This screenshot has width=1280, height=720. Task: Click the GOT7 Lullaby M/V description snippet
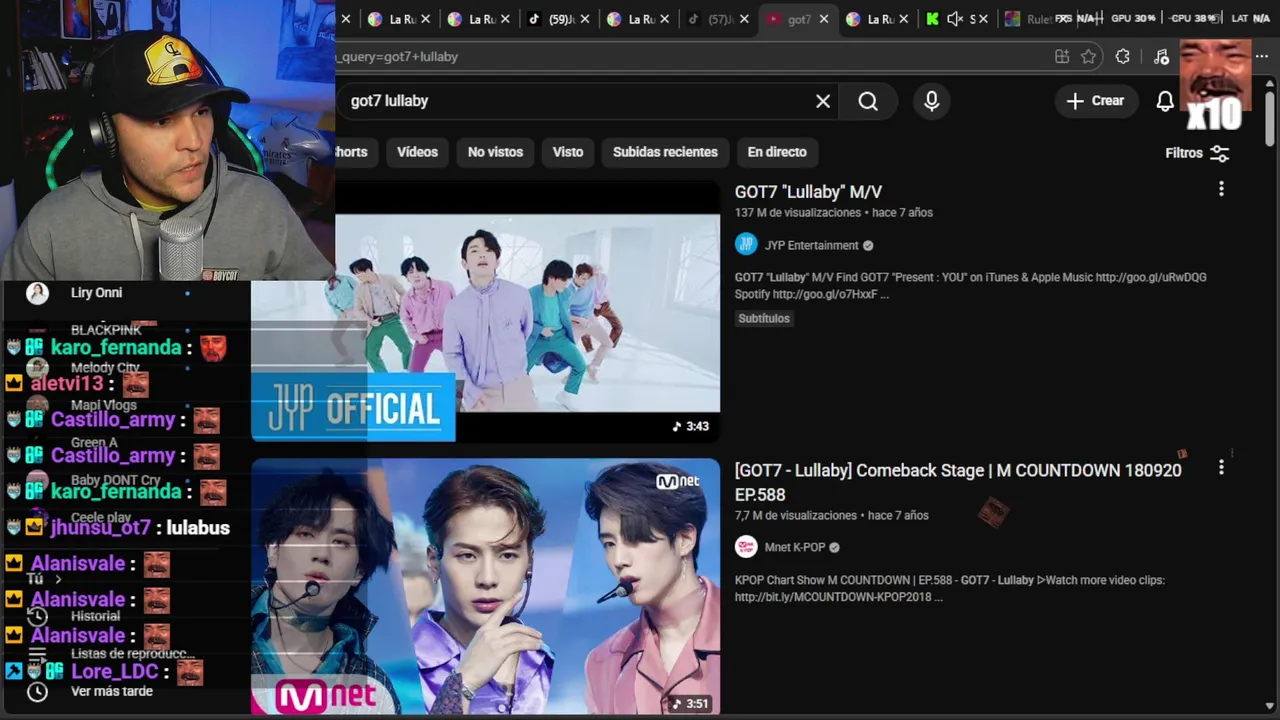[x=970, y=286]
